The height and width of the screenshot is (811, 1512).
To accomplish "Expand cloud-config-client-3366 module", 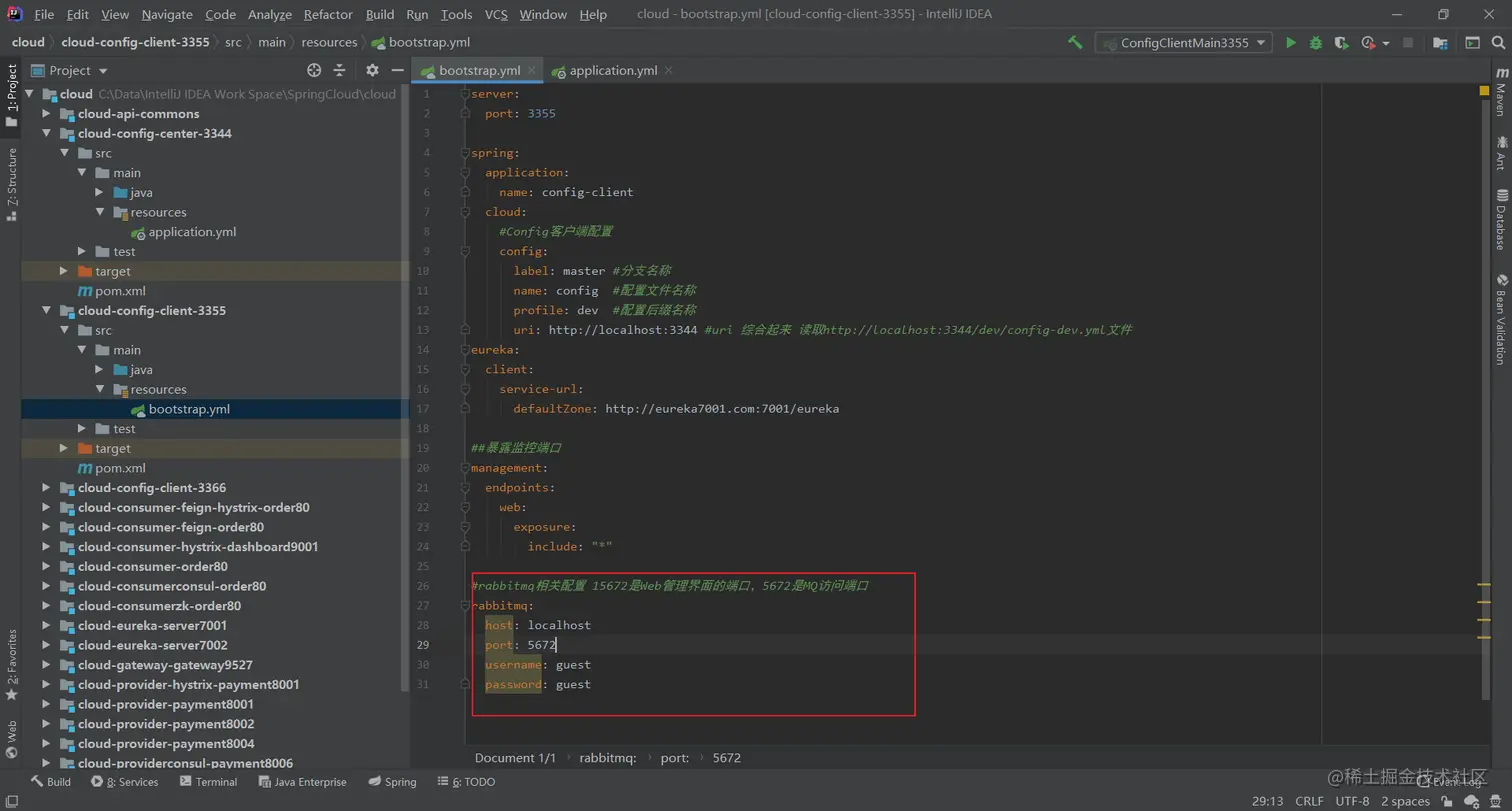I will [46, 488].
